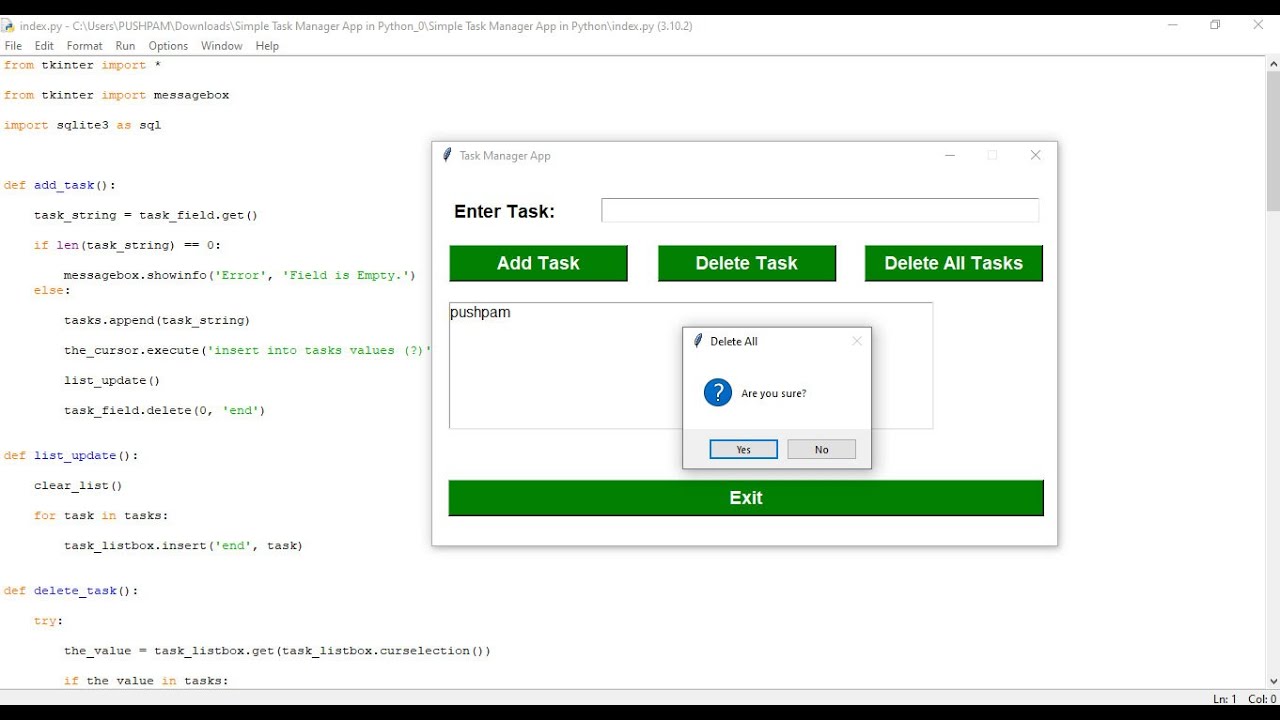Click the 'else:' code line

[x=52, y=291]
